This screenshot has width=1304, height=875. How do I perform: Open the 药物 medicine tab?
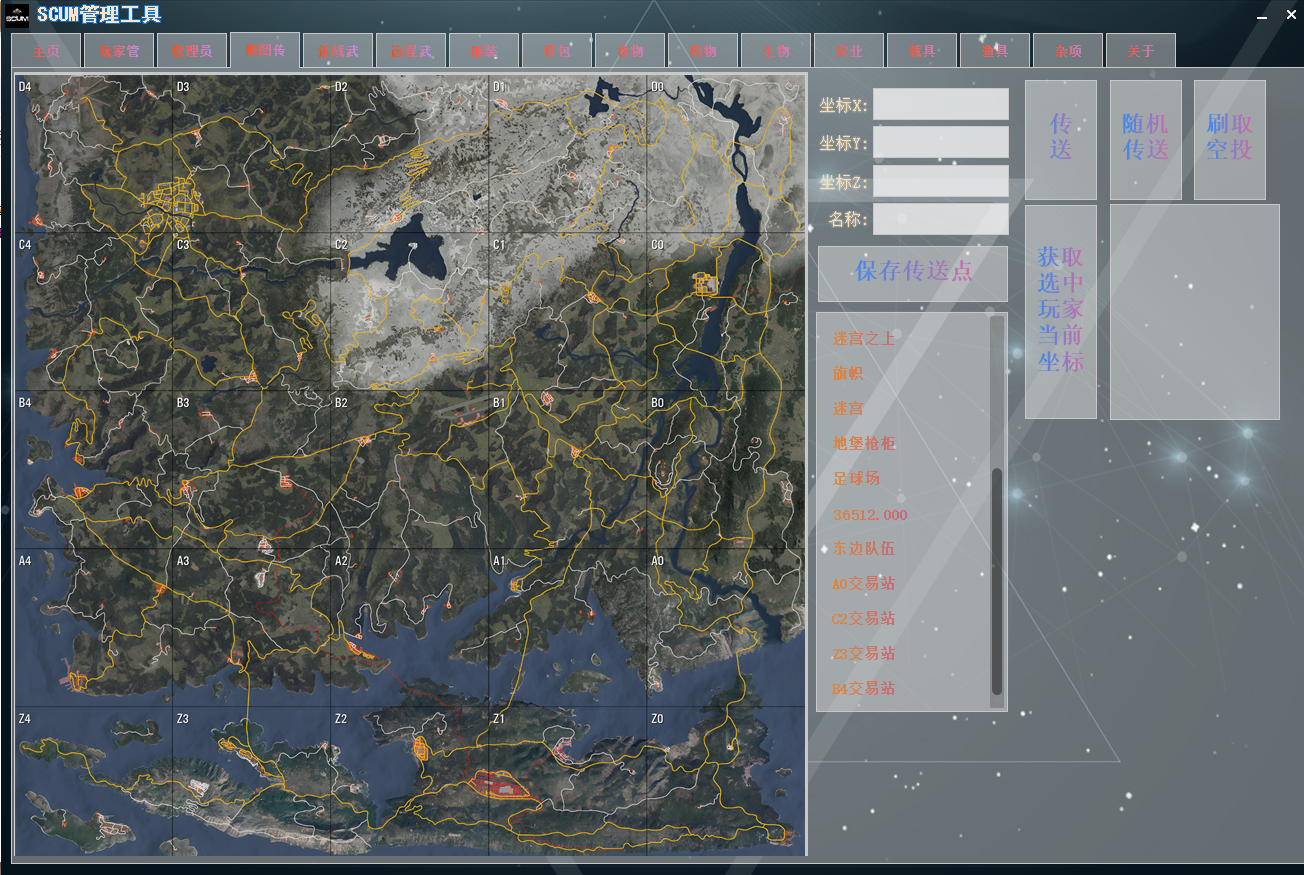703,51
